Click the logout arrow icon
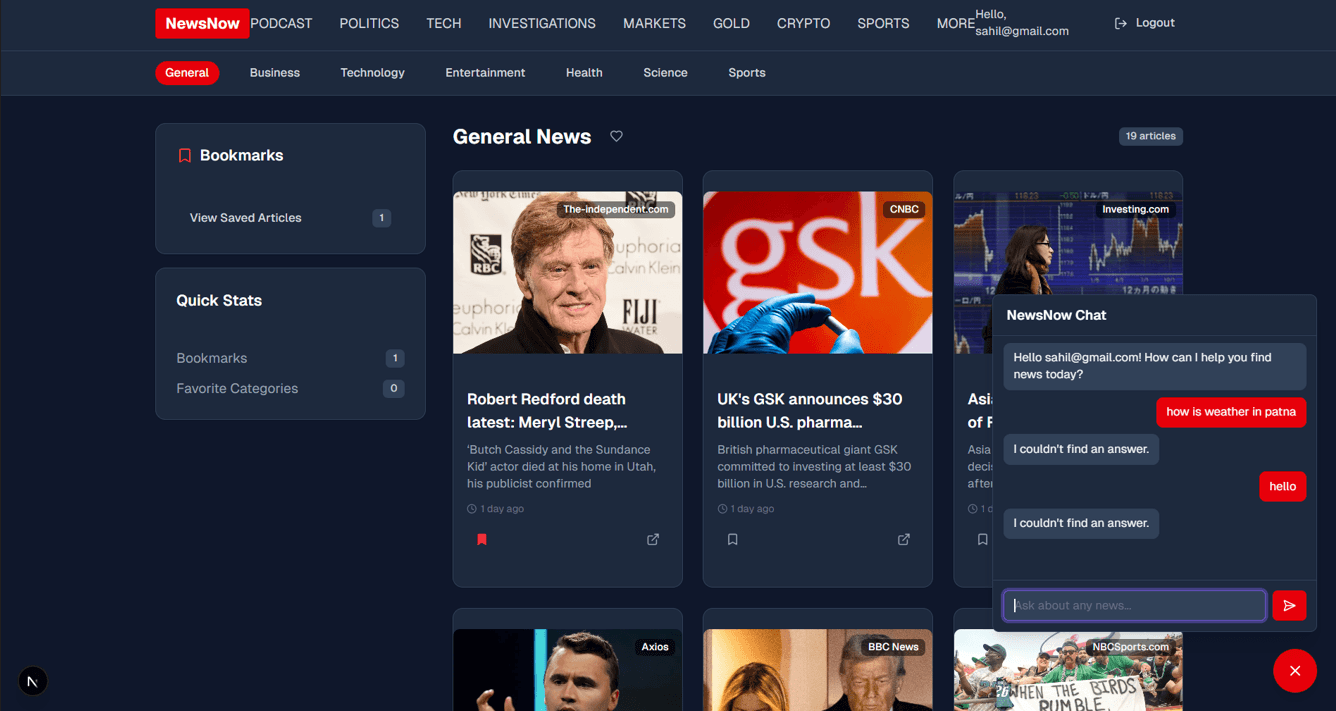 coord(1120,22)
